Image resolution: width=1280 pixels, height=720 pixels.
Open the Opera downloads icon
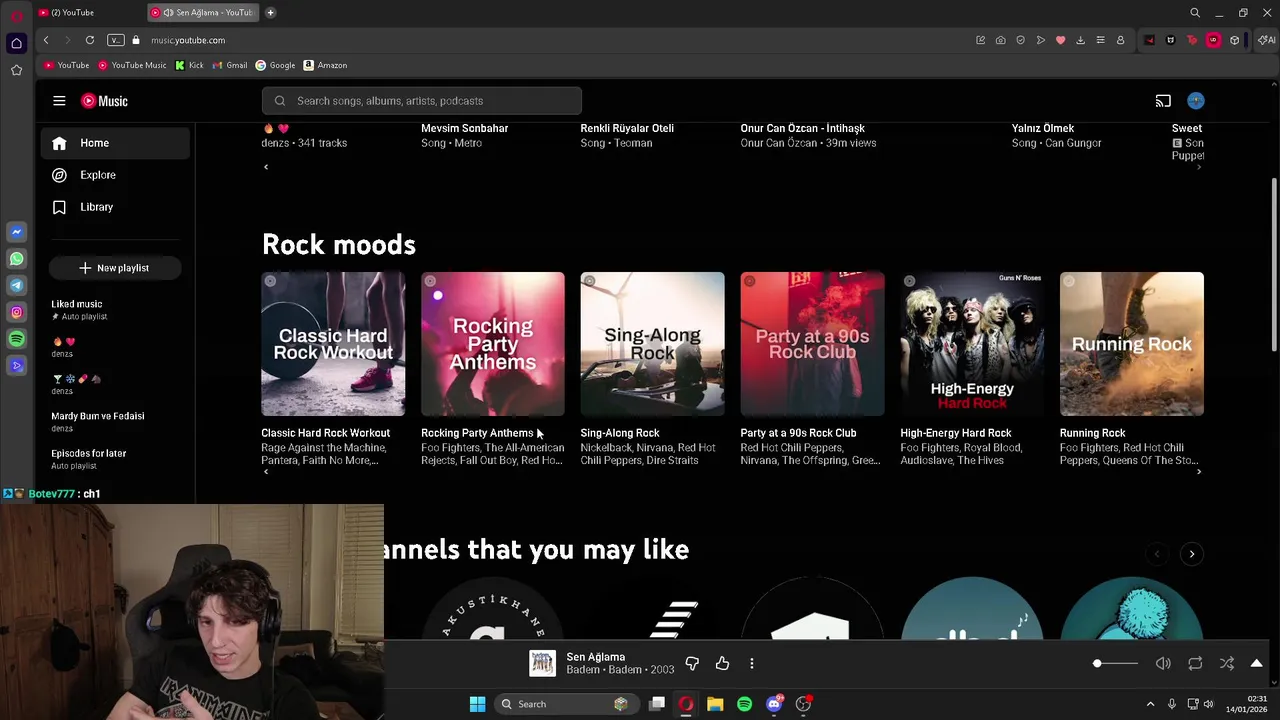(1080, 40)
